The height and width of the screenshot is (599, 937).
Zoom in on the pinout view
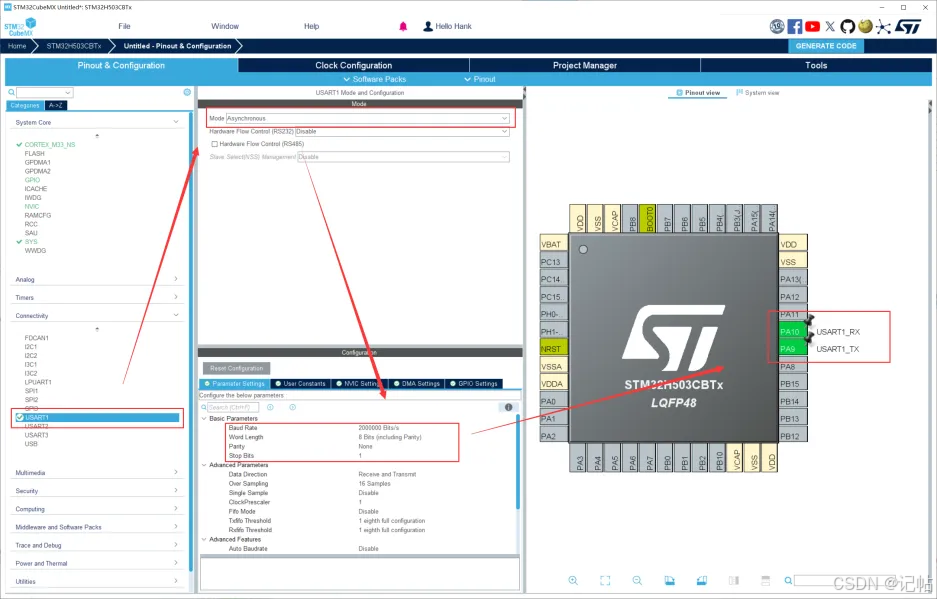[x=573, y=580]
